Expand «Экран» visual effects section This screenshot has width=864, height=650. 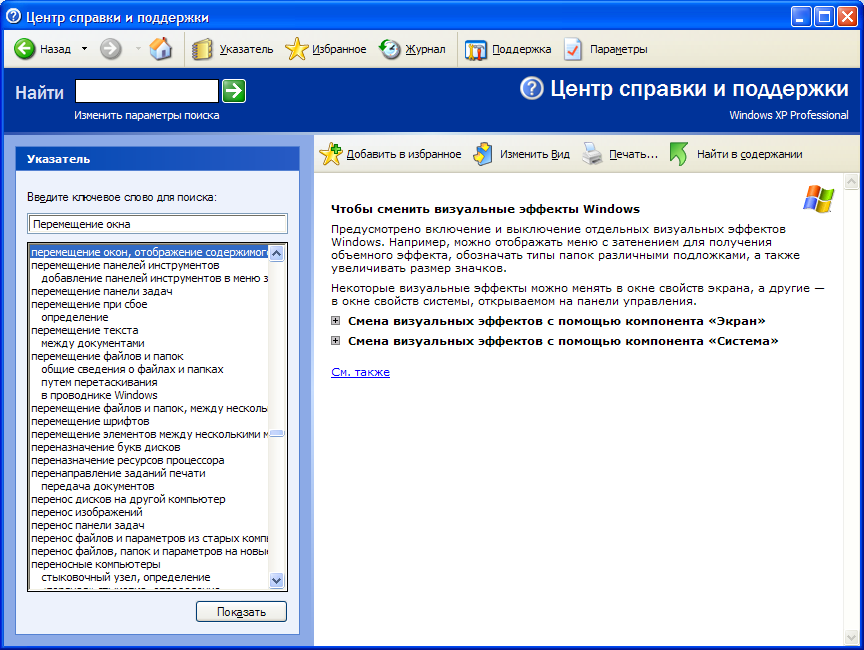335,321
